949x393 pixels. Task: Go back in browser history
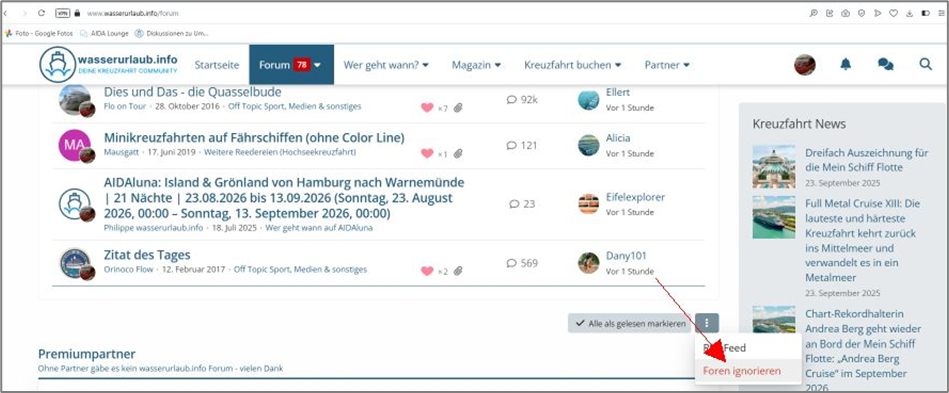click(x=5, y=13)
